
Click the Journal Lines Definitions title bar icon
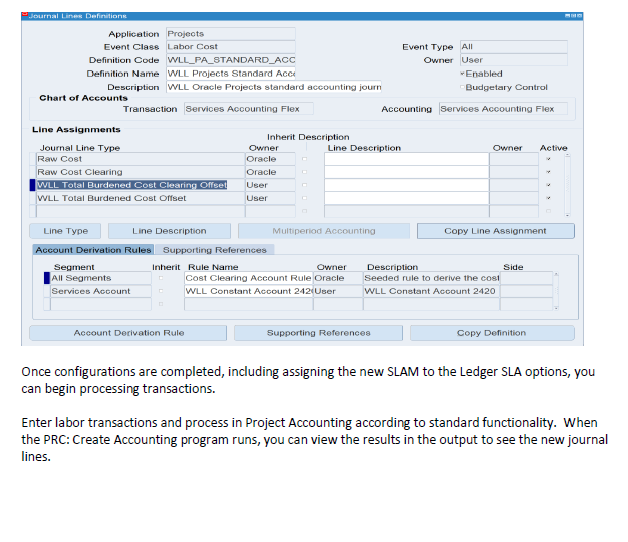point(24,15)
